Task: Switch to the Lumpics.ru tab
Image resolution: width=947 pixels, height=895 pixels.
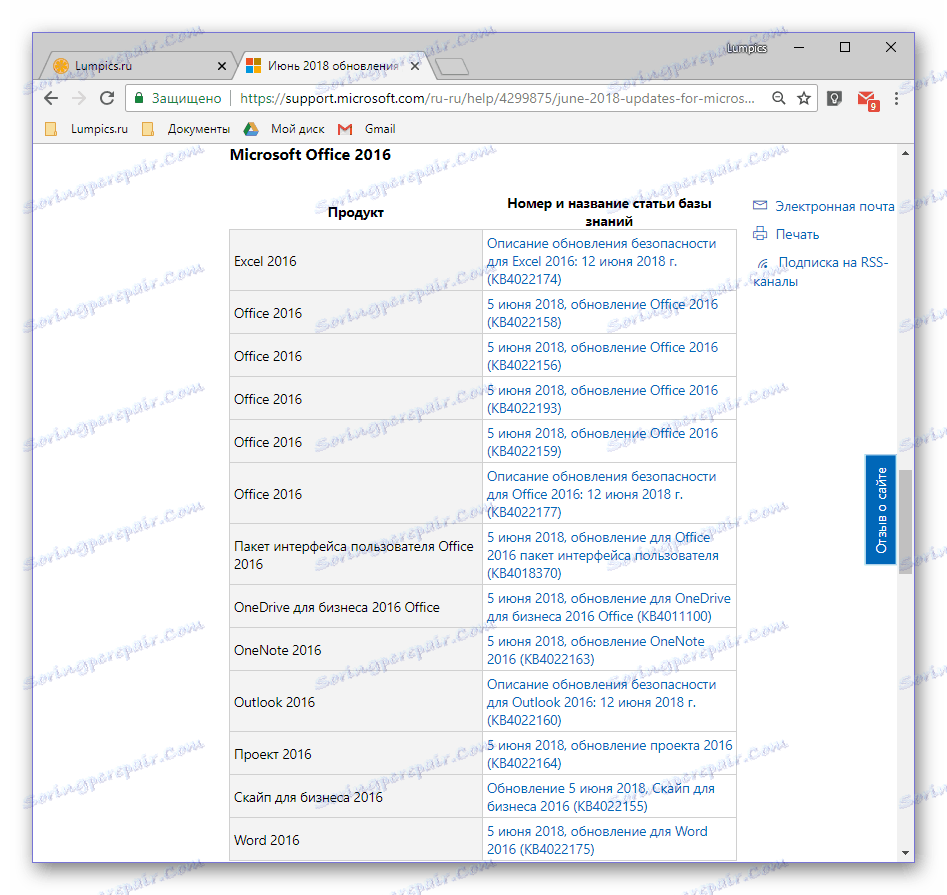Action: click(141, 65)
